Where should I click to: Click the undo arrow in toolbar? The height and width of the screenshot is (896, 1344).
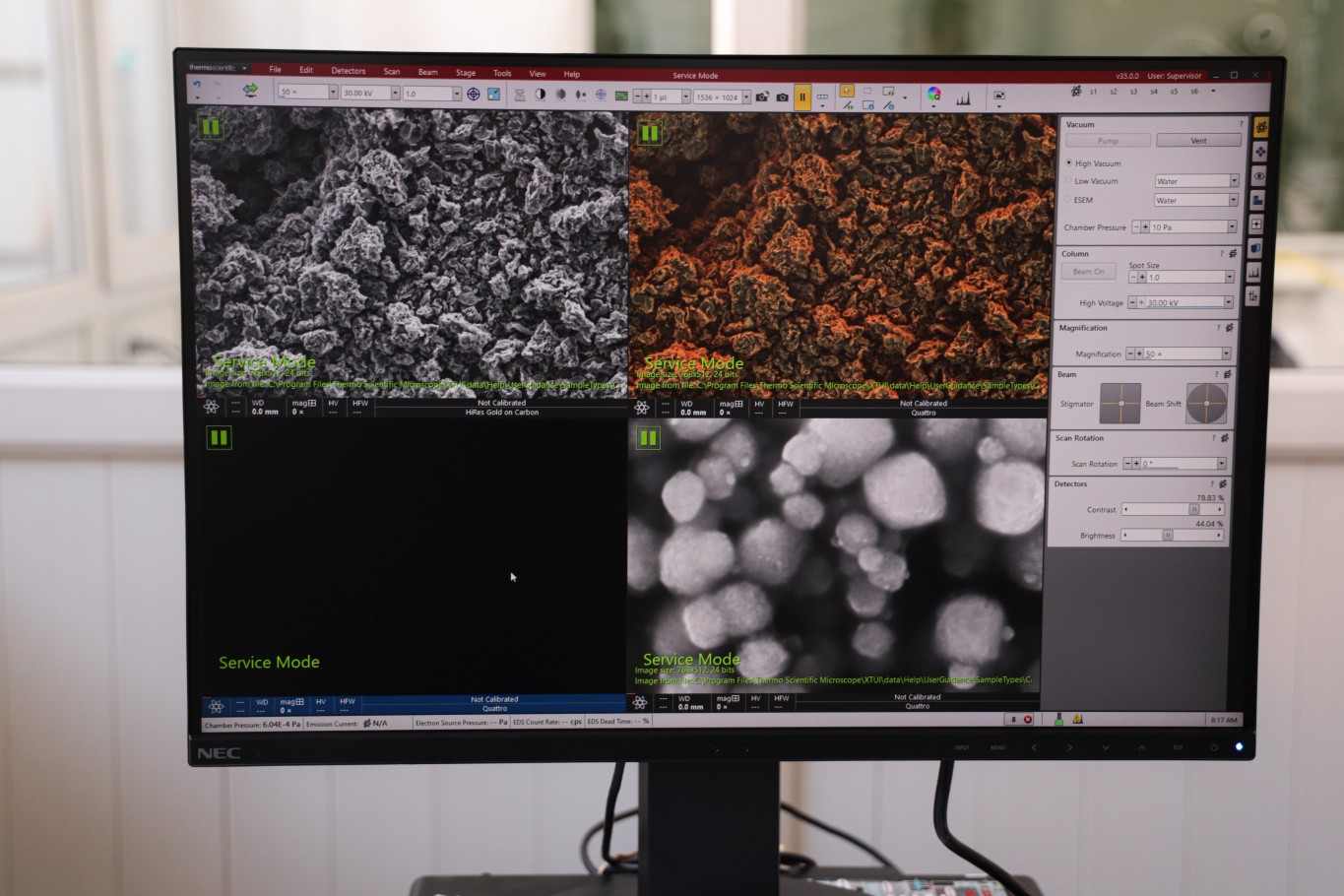click(197, 86)
